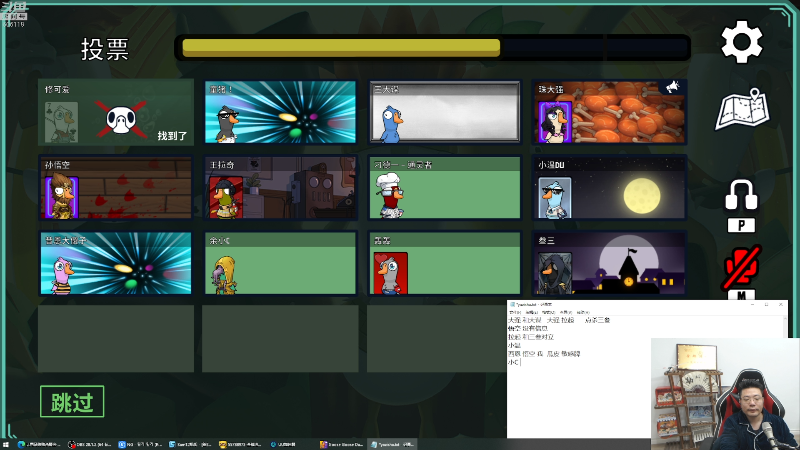This screenshot has height=450, width=800.
Task: Click 张大强's purple-framed avatar
Action: coord(555,121)
